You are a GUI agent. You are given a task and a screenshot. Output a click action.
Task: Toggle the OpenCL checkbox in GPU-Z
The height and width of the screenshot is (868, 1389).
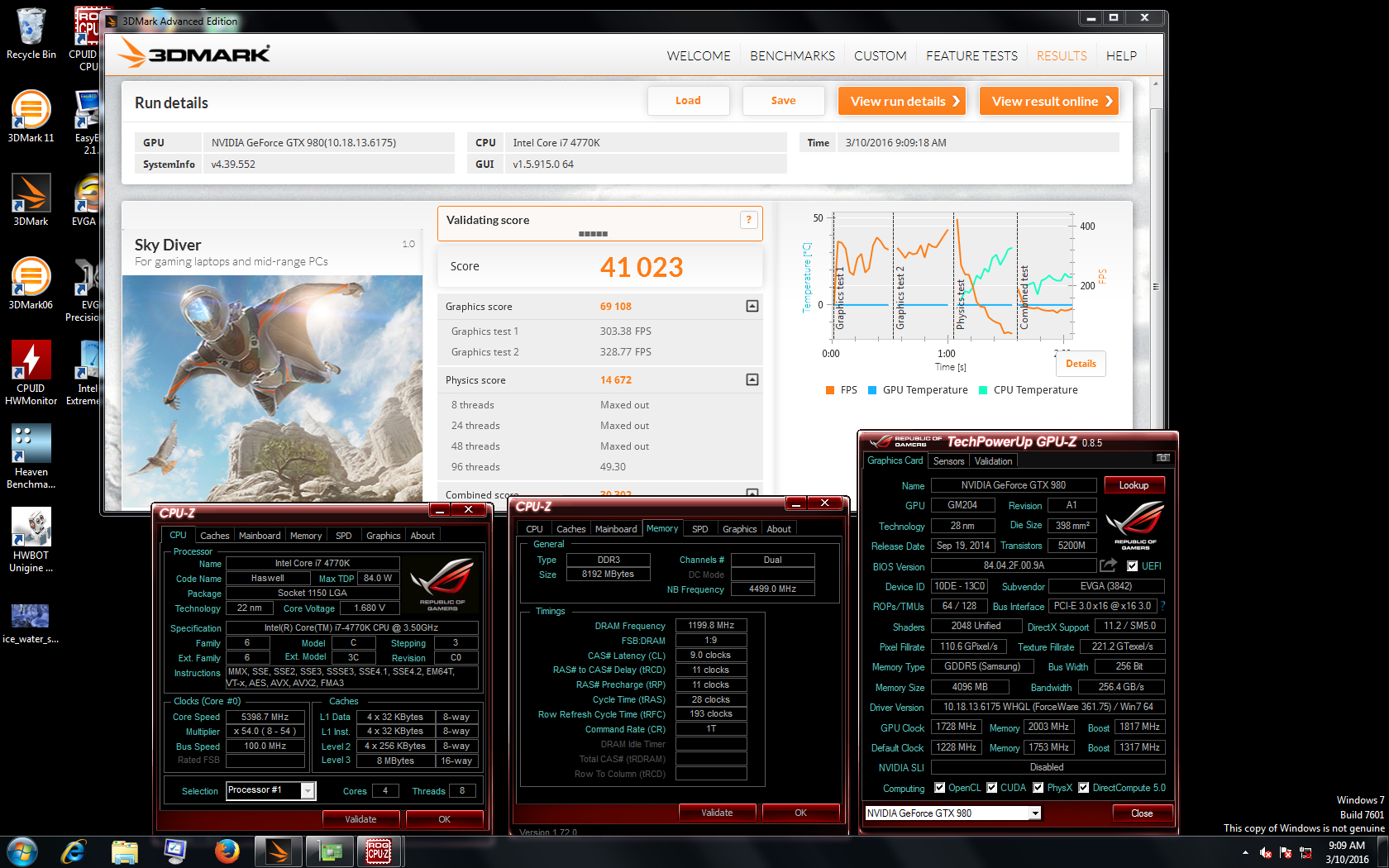[939, 788]
